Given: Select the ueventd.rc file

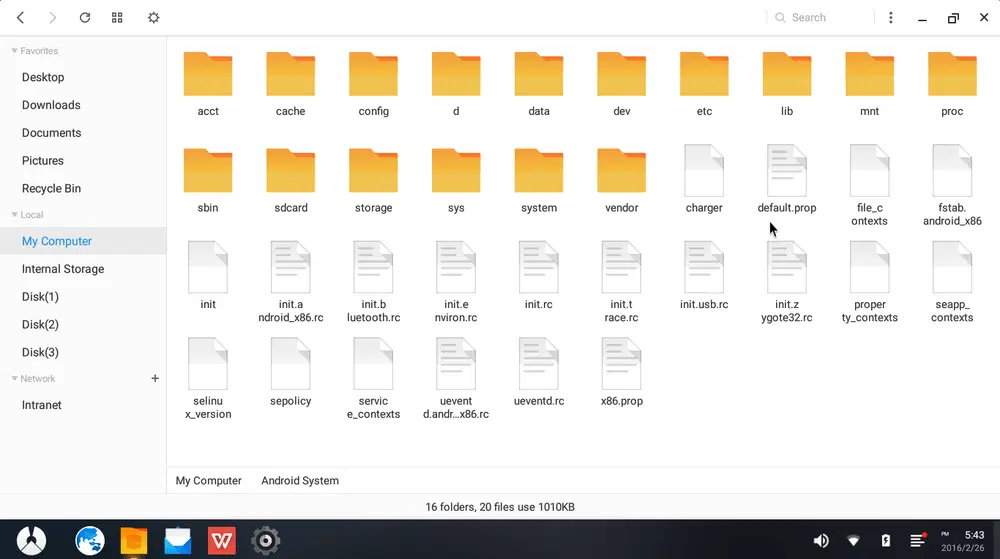Looking at the screenshot, I should [539, 374].
